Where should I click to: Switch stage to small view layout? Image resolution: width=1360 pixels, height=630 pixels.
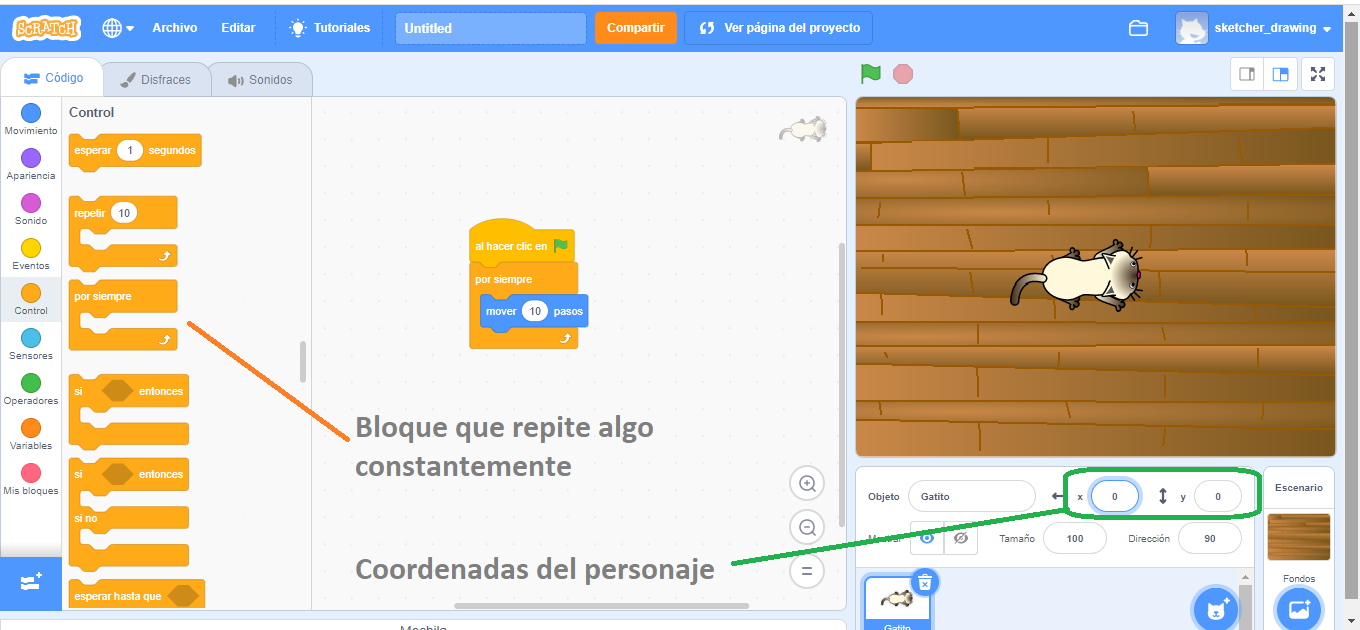coord(1246,74)
